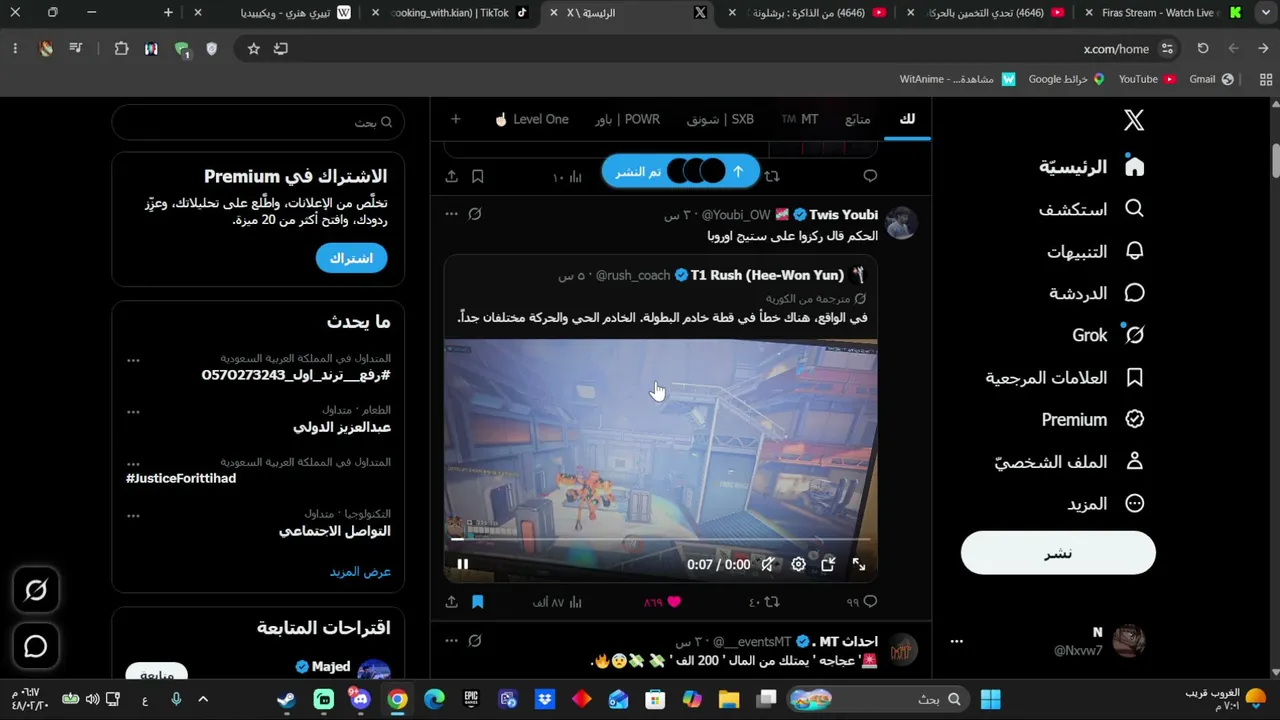The width and height of the screenshot is (1280, 720).
Task: Open options for trend التواصل الاجتماعي
Action: (x=133, y=515)
